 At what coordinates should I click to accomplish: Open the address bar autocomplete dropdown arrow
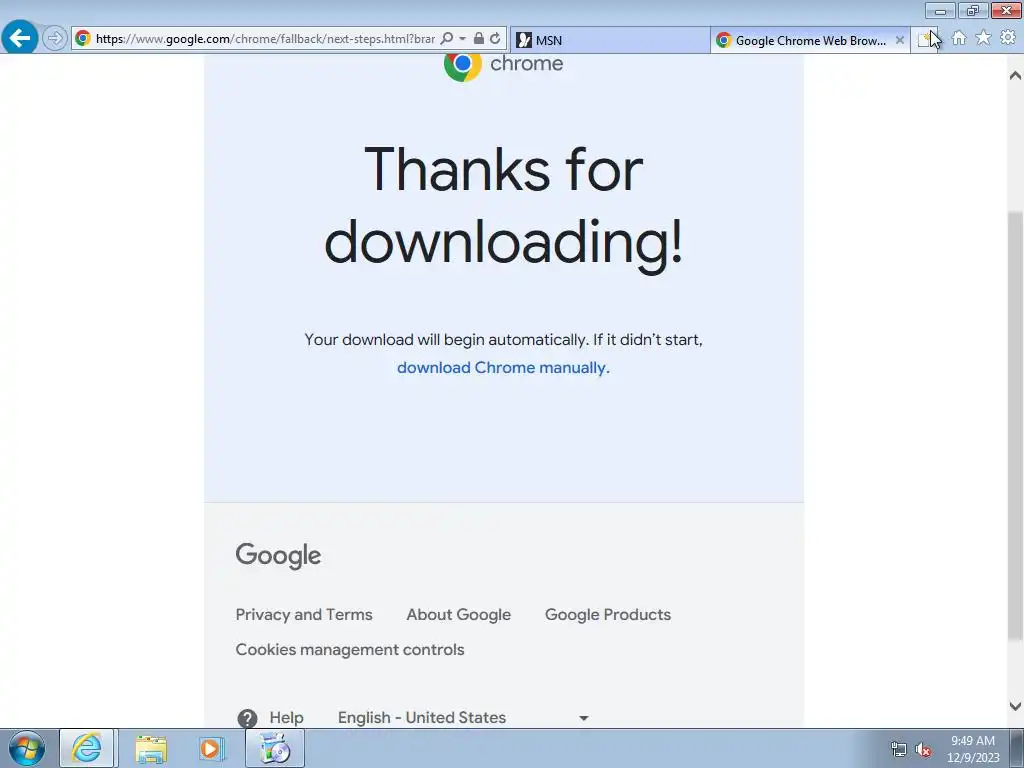(x=462, y=39)
